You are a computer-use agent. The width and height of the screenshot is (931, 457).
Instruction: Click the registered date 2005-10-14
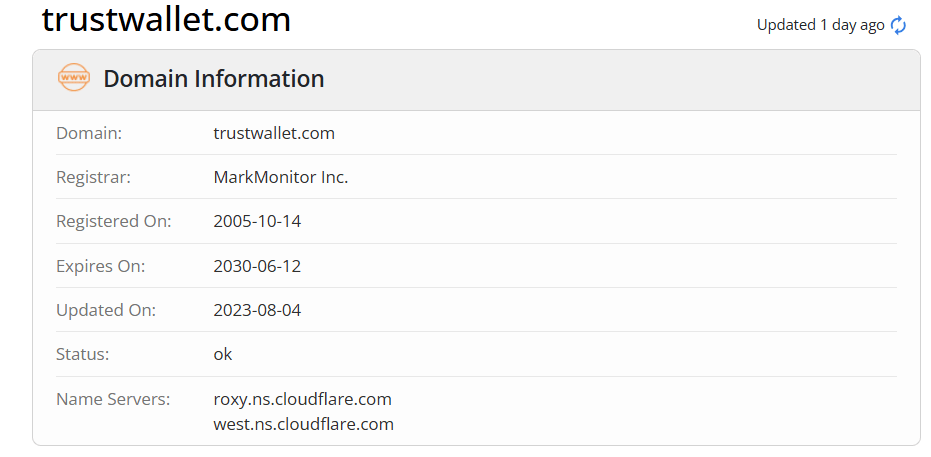257,221
